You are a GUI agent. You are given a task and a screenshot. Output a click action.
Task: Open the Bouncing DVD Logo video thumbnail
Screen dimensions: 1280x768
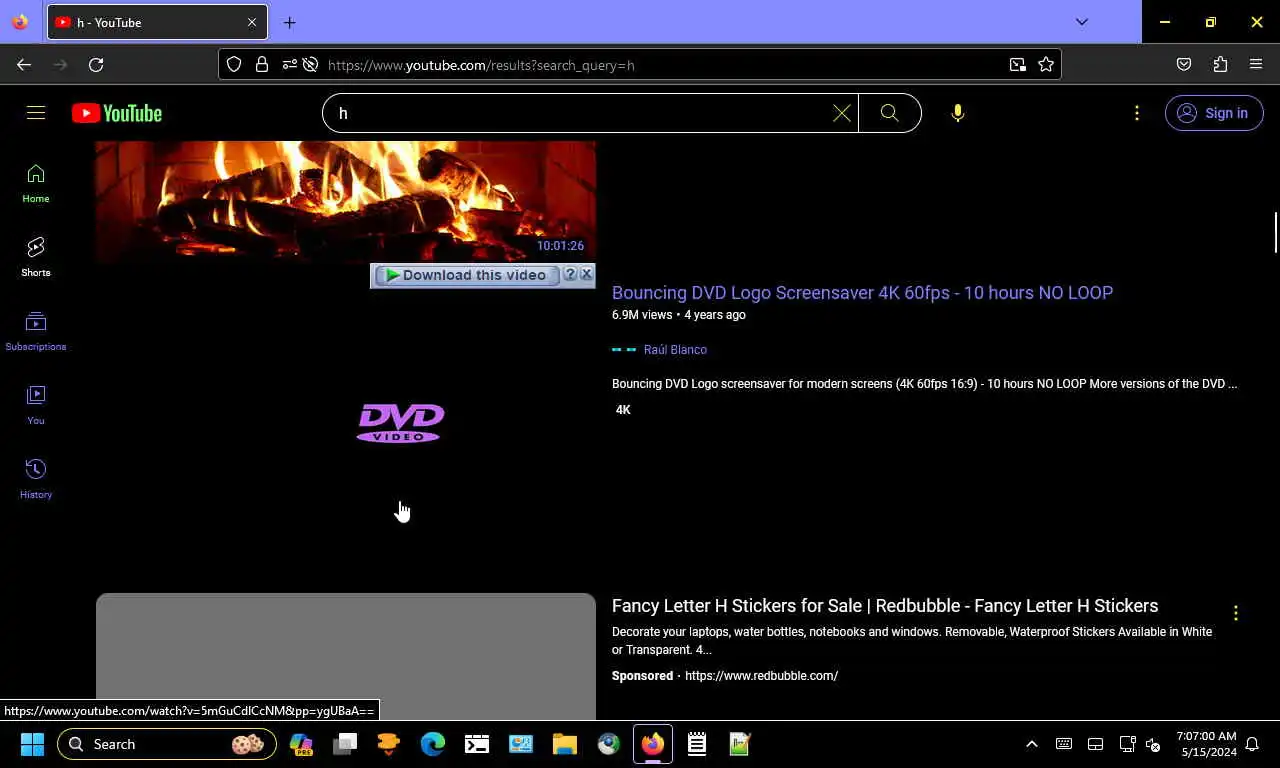pos(346,422)
